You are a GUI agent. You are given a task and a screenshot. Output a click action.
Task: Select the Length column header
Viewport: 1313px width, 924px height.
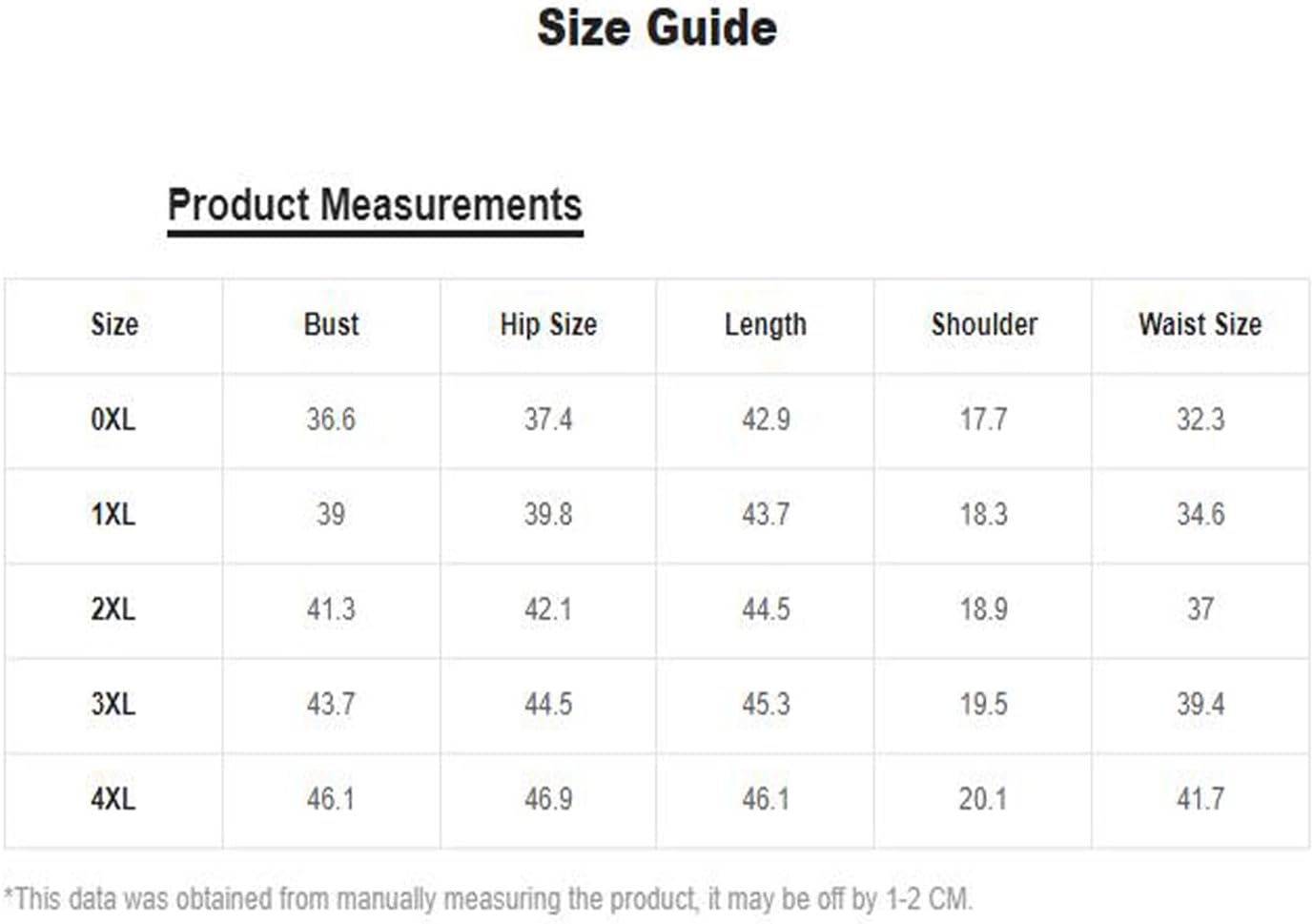point(766,324)
